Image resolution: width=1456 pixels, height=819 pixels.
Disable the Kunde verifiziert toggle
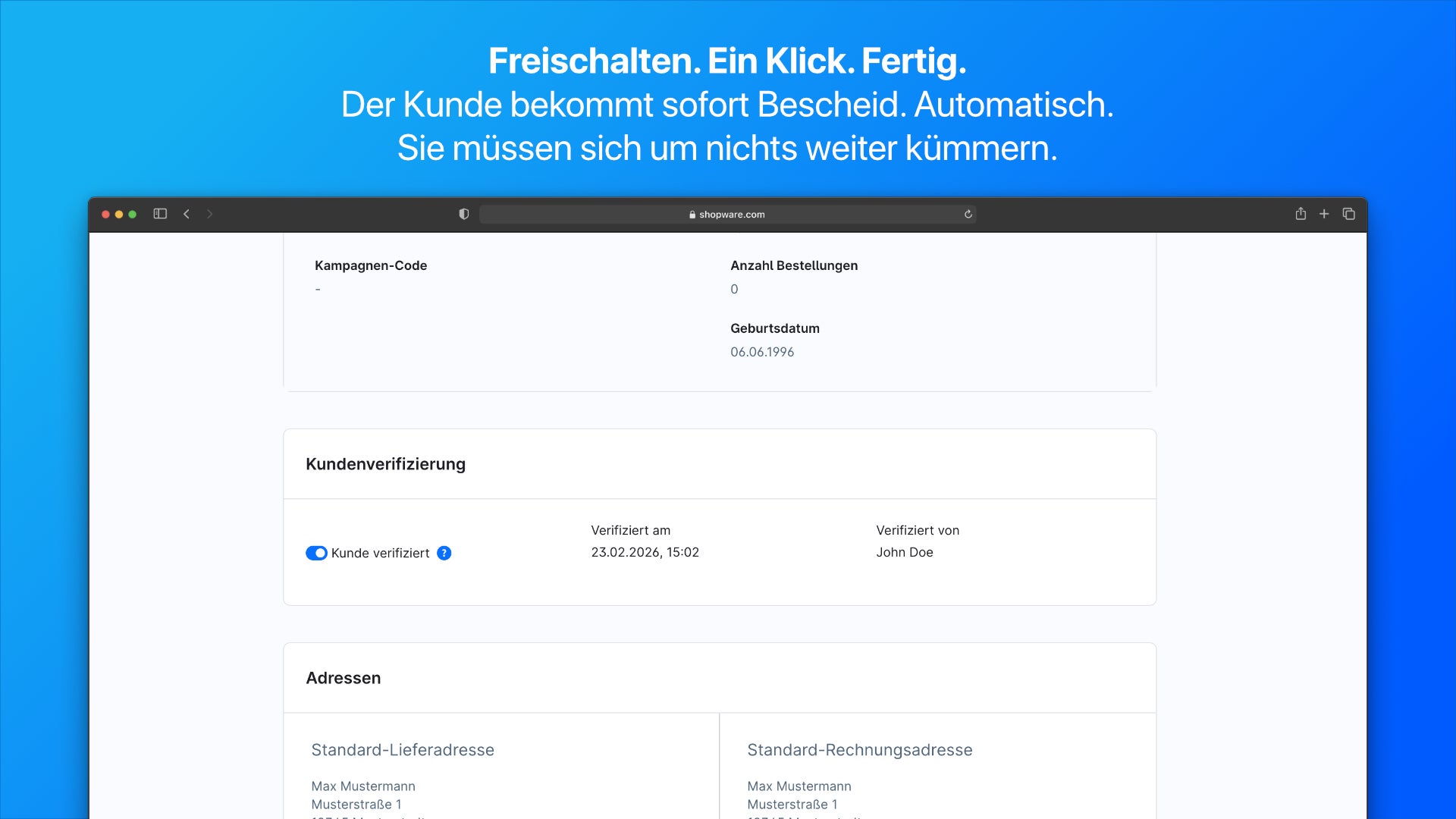tap(316, 553)
